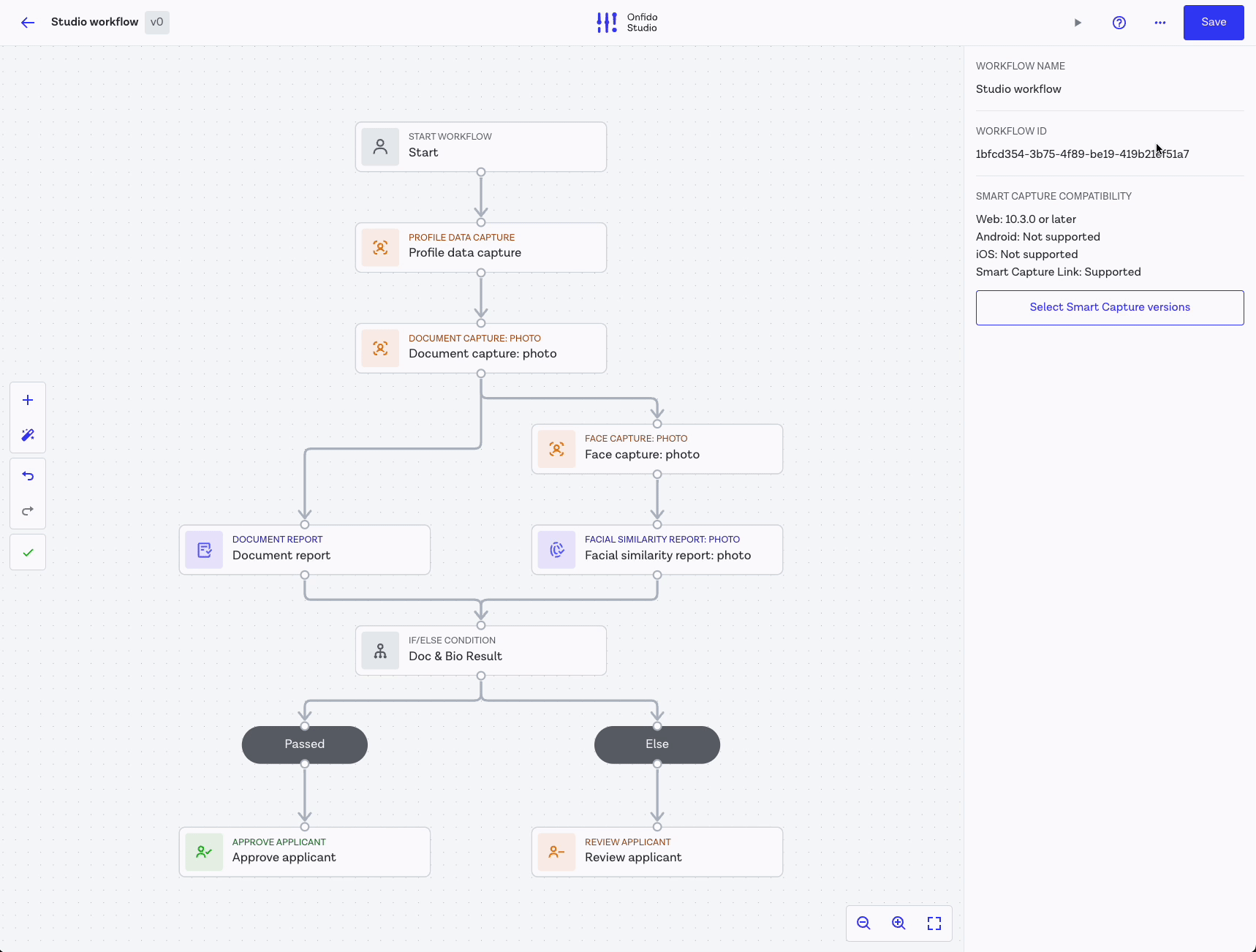The image size is (1256, 952).
Task: Click the green checkmark validate icon
Action: click(28, 553)
